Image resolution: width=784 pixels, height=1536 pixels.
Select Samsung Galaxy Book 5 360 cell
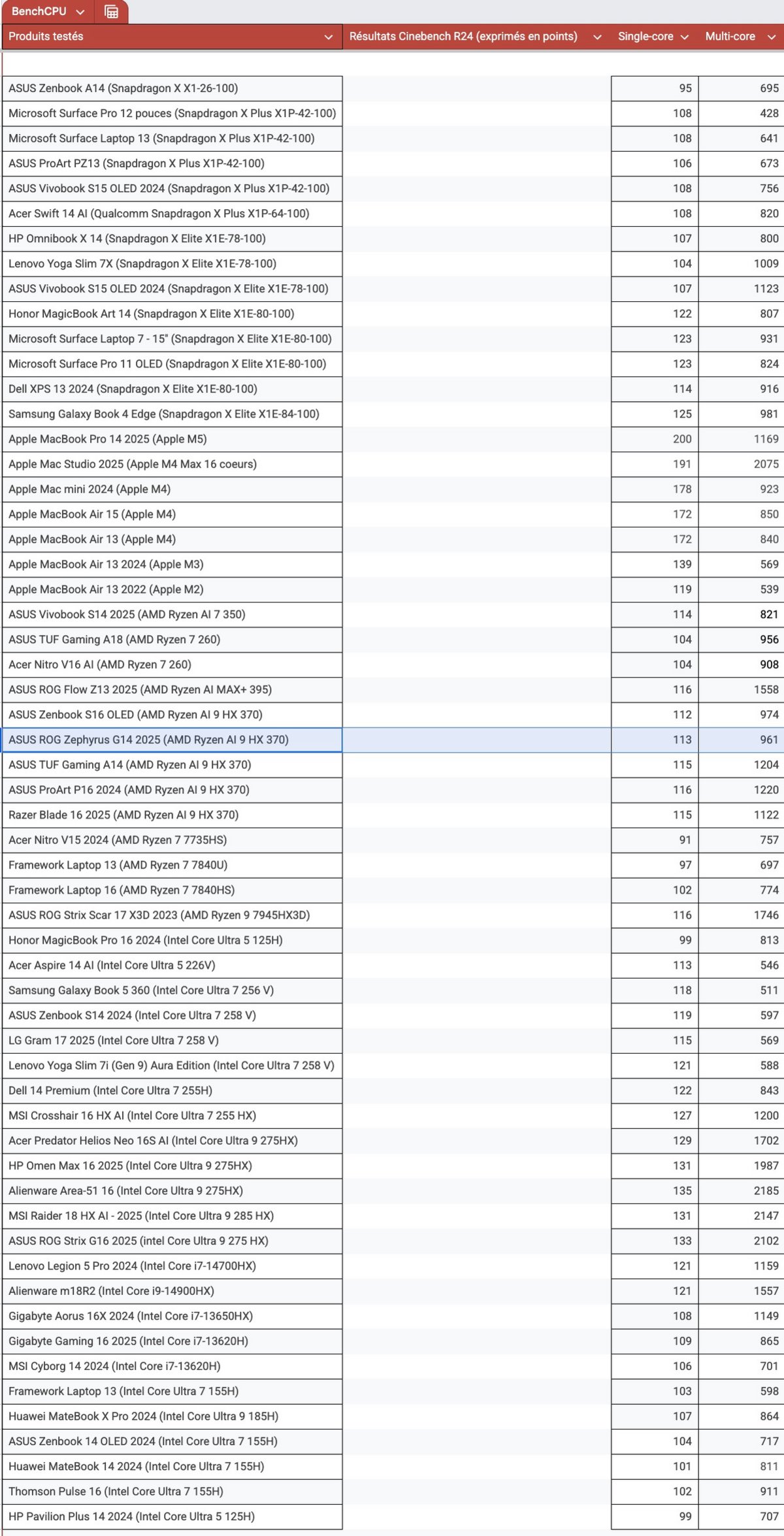tap(172, 990)
